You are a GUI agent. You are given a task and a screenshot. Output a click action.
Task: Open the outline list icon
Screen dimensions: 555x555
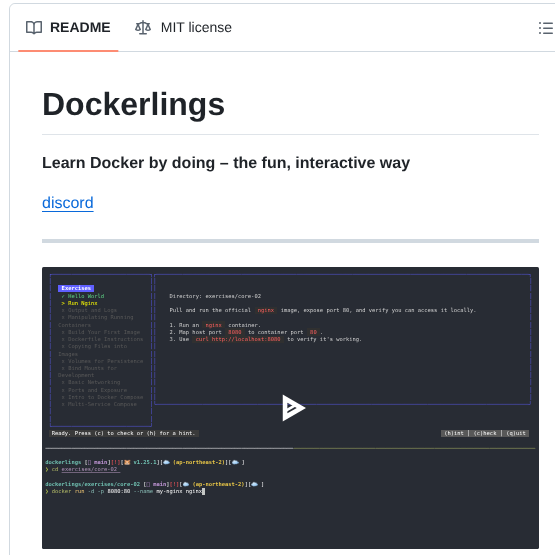click(x=546, y=28)
